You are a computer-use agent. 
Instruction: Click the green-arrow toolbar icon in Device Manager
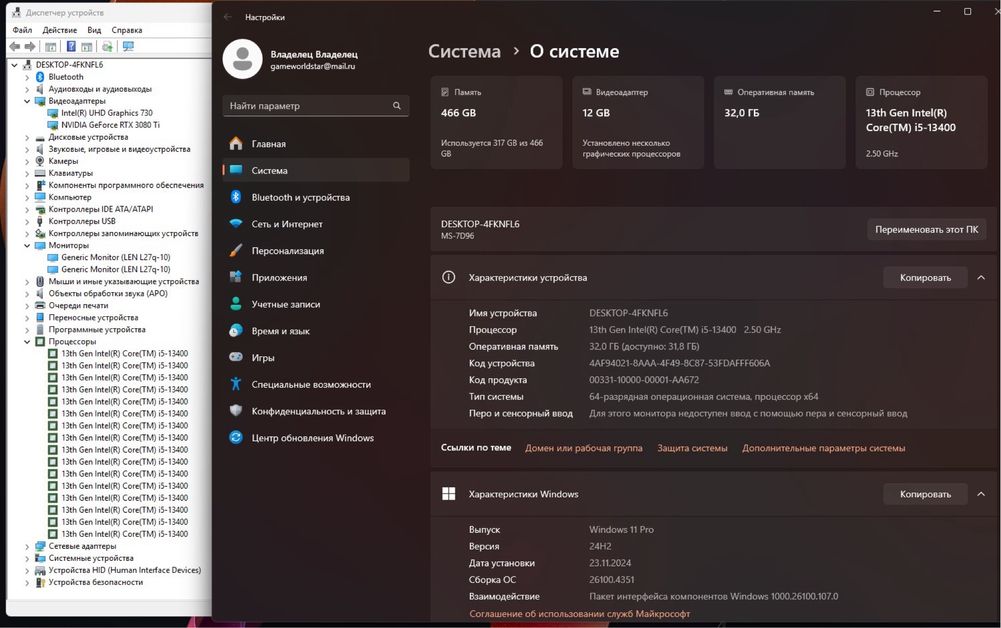[107, 47]
